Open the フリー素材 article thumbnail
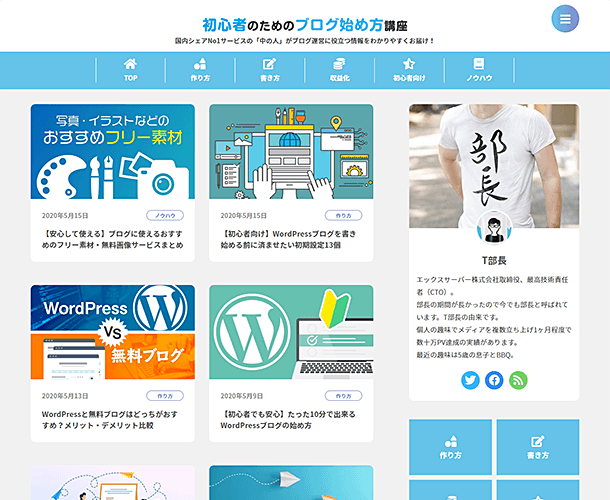Screen dimensions: 610x500 click(x=113, y=152)
